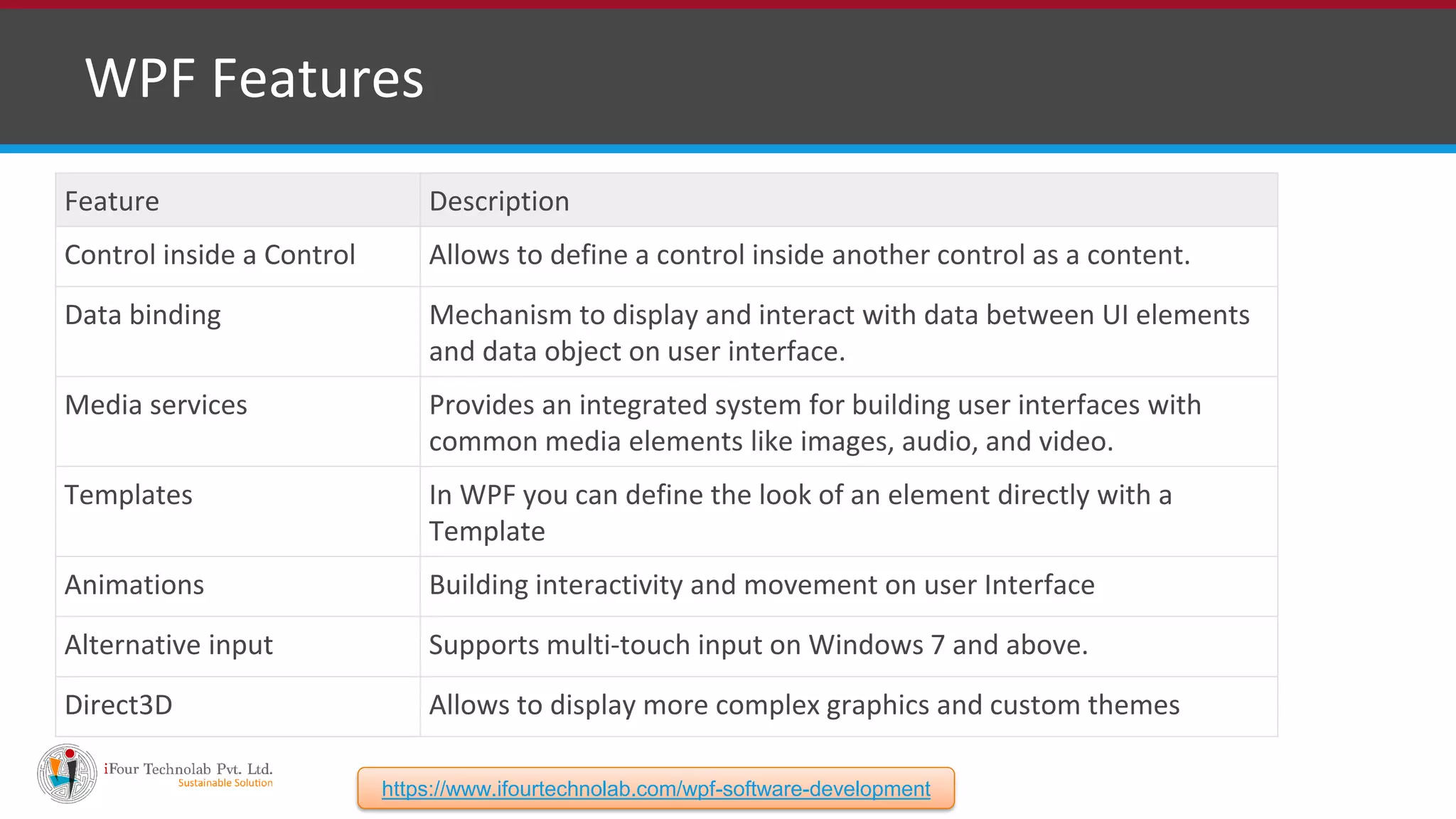Click the Data binding feature cell
This screenshot has height=819, width=1456.
(x=238, y=332)
